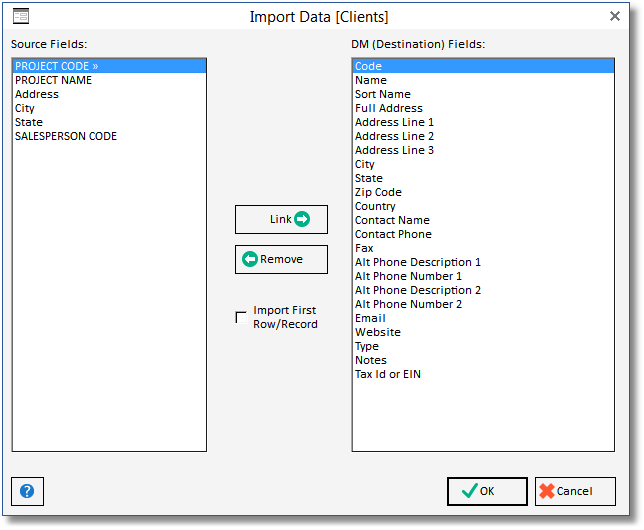This screenshot has height=530, width=644.
Task: Select Country destination field
Action: 483,206
